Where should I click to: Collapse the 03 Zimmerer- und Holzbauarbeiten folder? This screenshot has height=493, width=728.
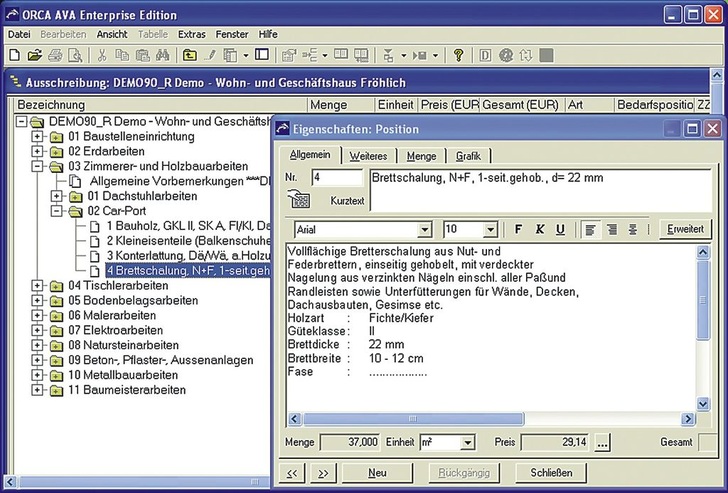click(37, 166)
